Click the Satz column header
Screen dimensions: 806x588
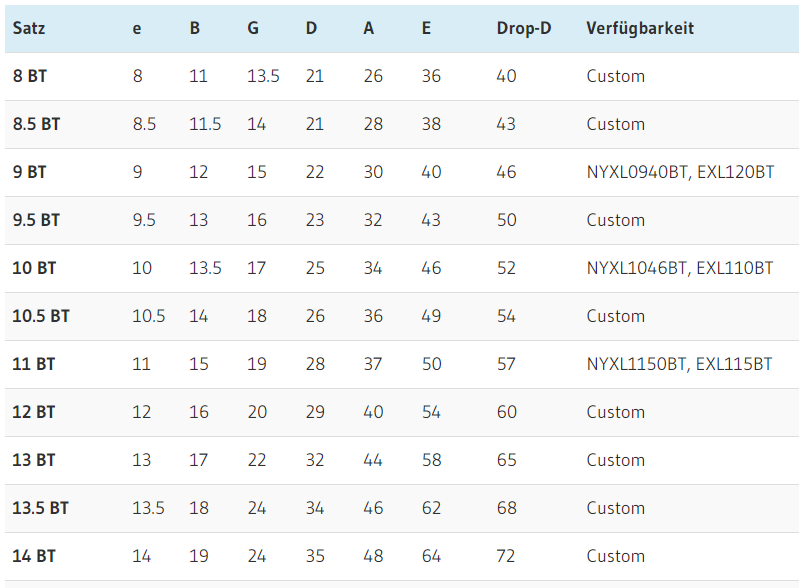tap(29, 28)
